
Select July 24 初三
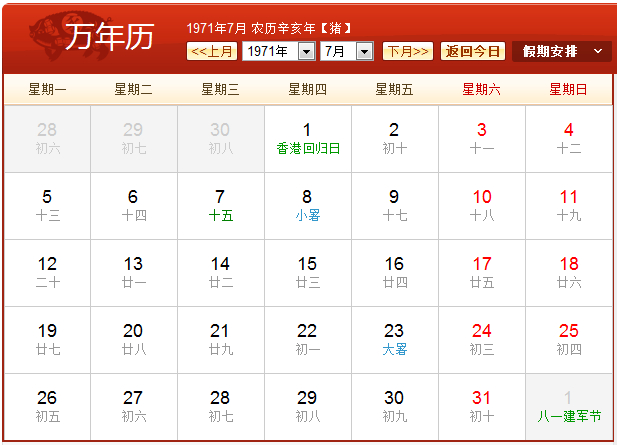pos(482,340)
